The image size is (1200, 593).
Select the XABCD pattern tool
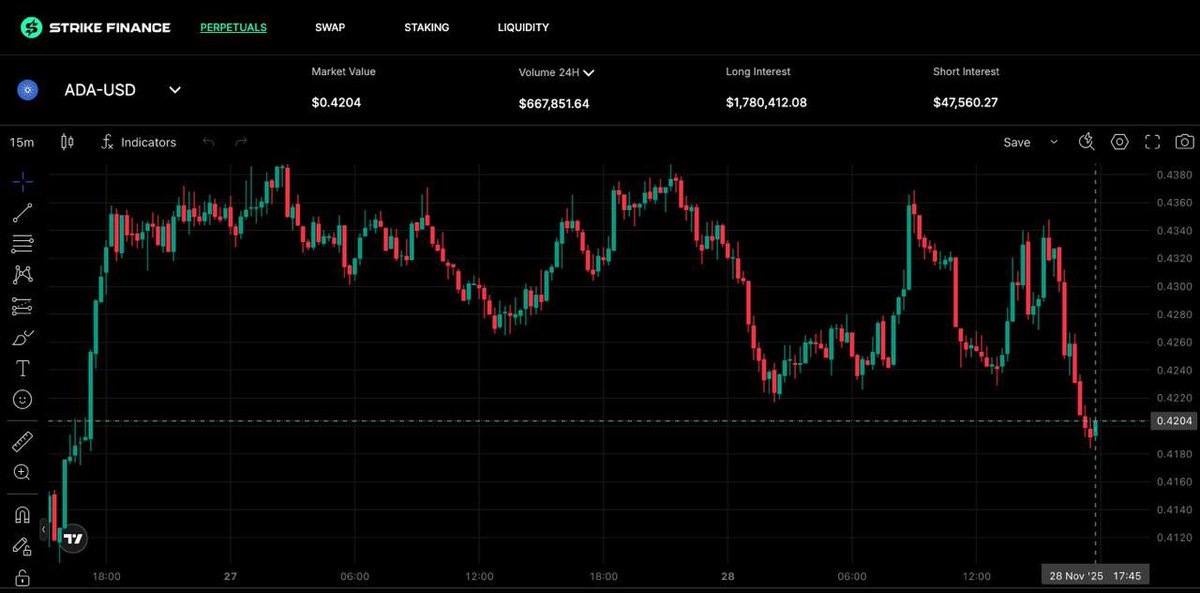pos(22,274)
